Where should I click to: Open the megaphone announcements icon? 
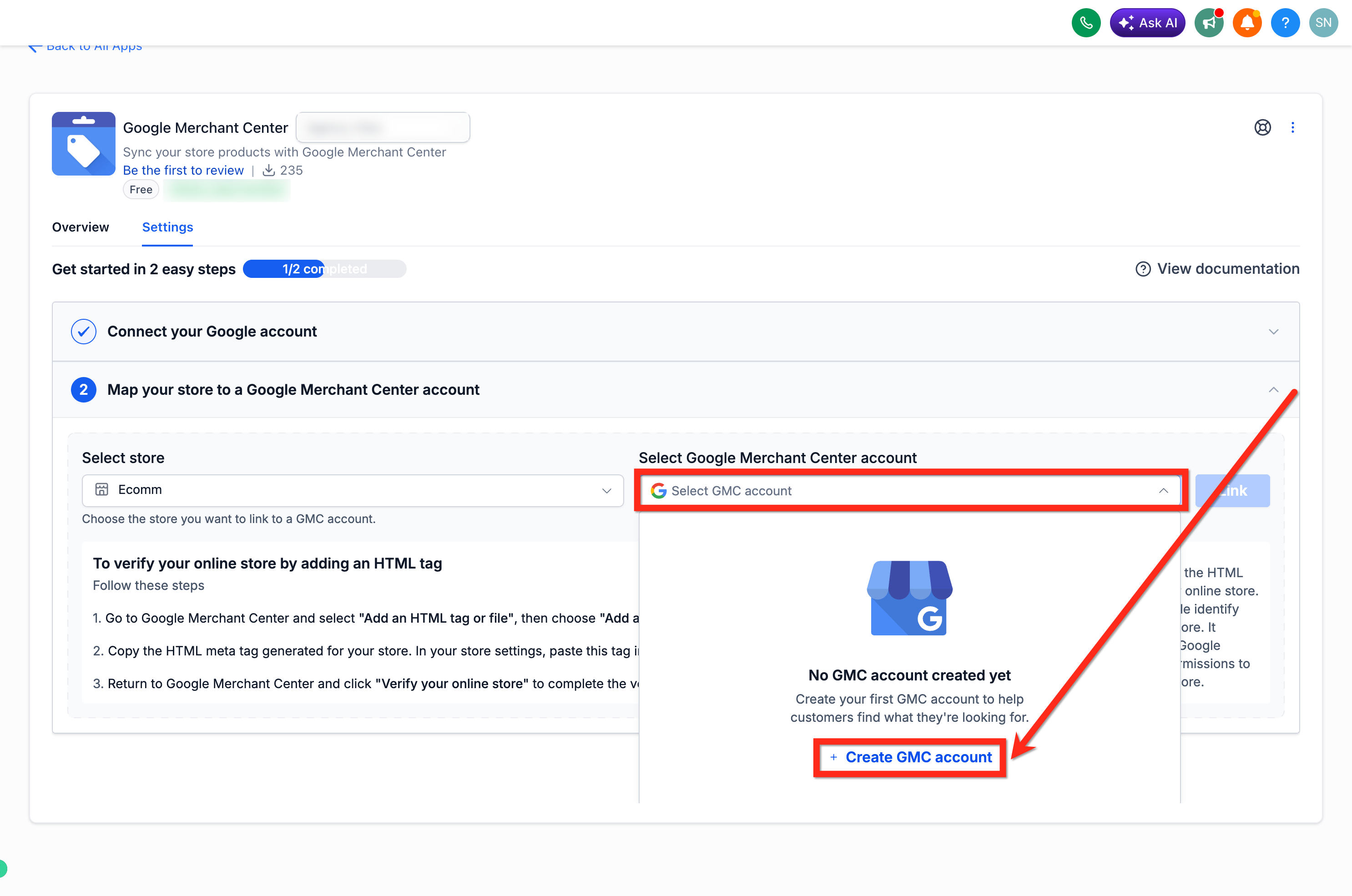pyautogui.click(x=1209, y=23)
